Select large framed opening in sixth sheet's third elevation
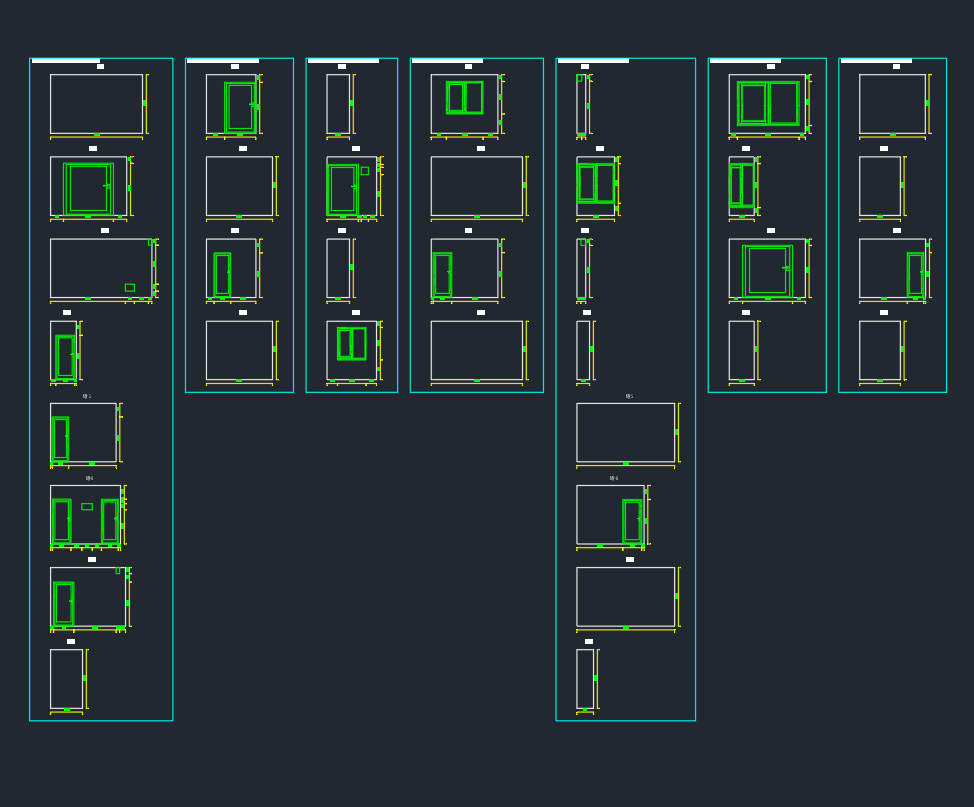This screenshot has height=807, width=974. point(767,270)
